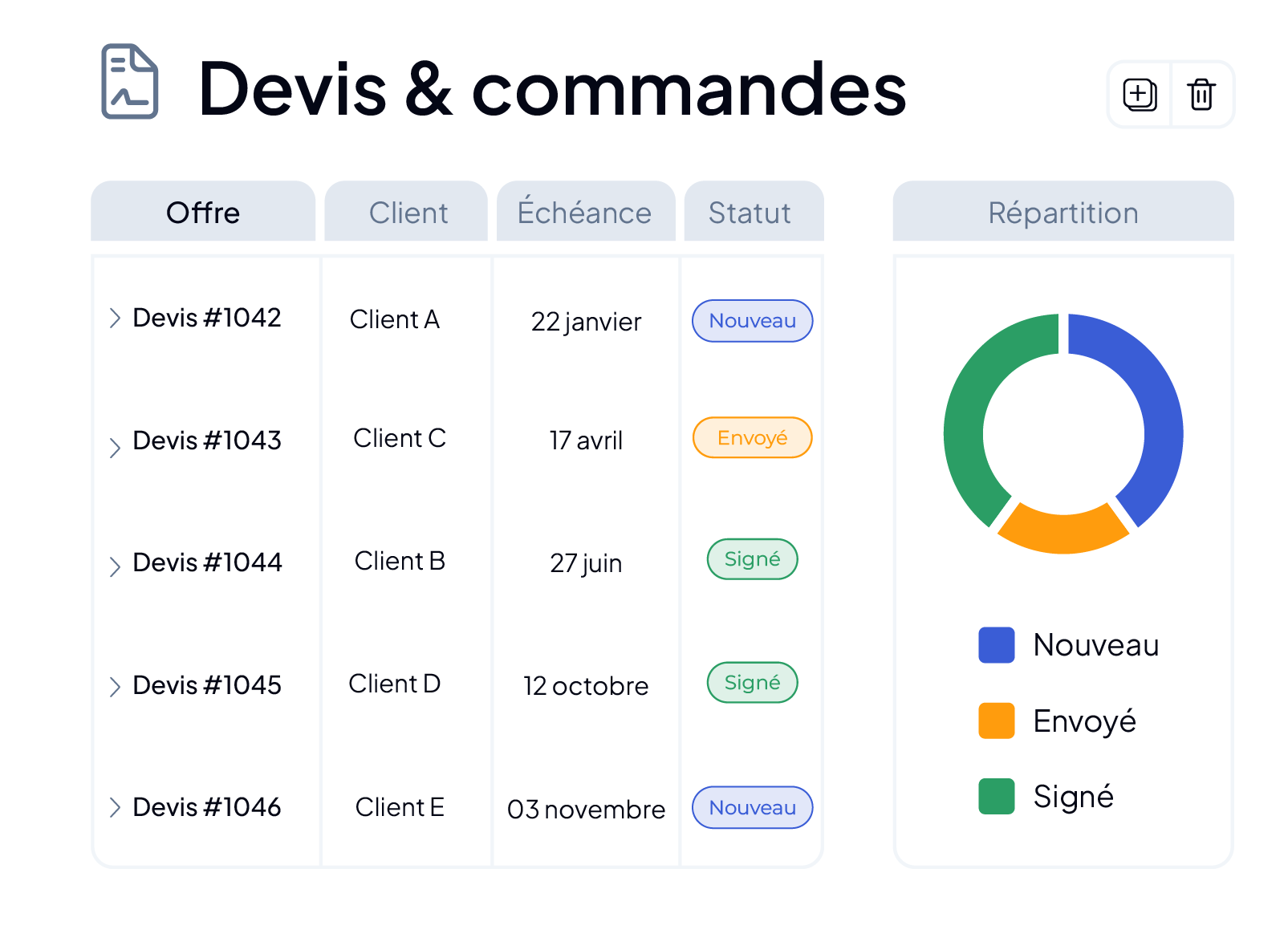Click the orange Envoyé legend swatch
The width and height of the screenshot is (1288, 950).
tap(997, 721)
